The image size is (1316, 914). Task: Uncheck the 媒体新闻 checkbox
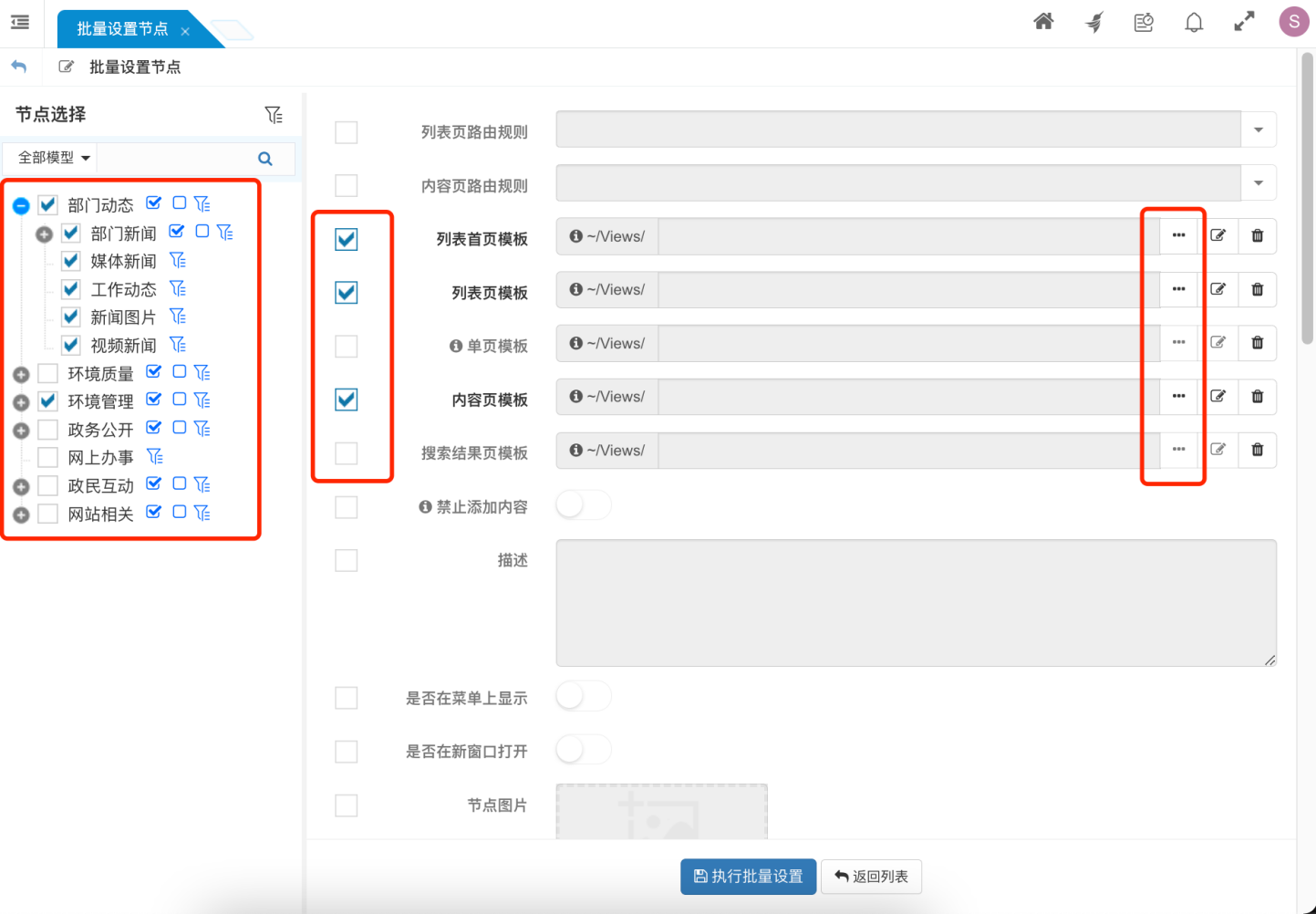[70, 260]
